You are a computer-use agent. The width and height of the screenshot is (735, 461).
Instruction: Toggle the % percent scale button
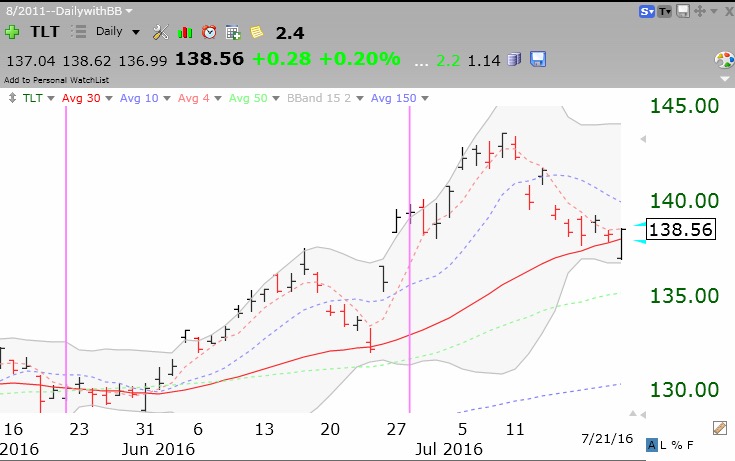tap(676, 445)
